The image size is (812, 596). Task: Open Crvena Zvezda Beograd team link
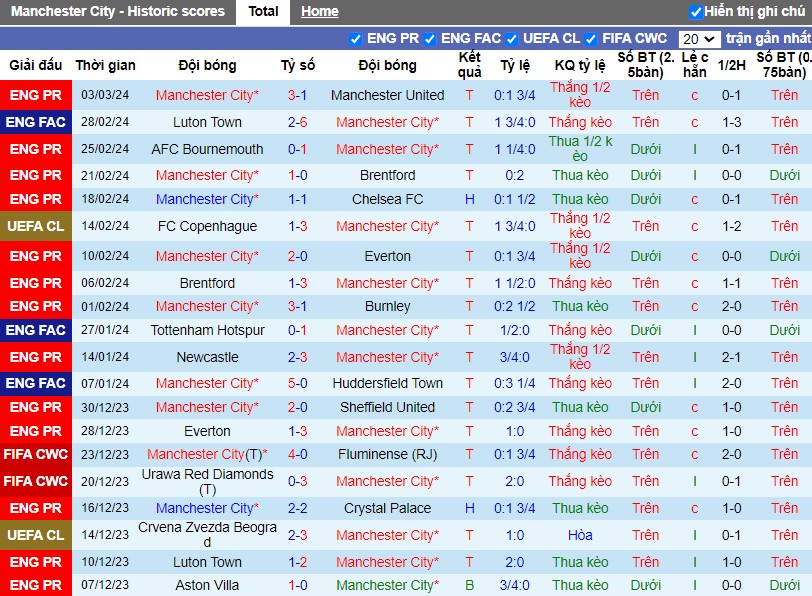pyautogui.click(x=207, y=535)
